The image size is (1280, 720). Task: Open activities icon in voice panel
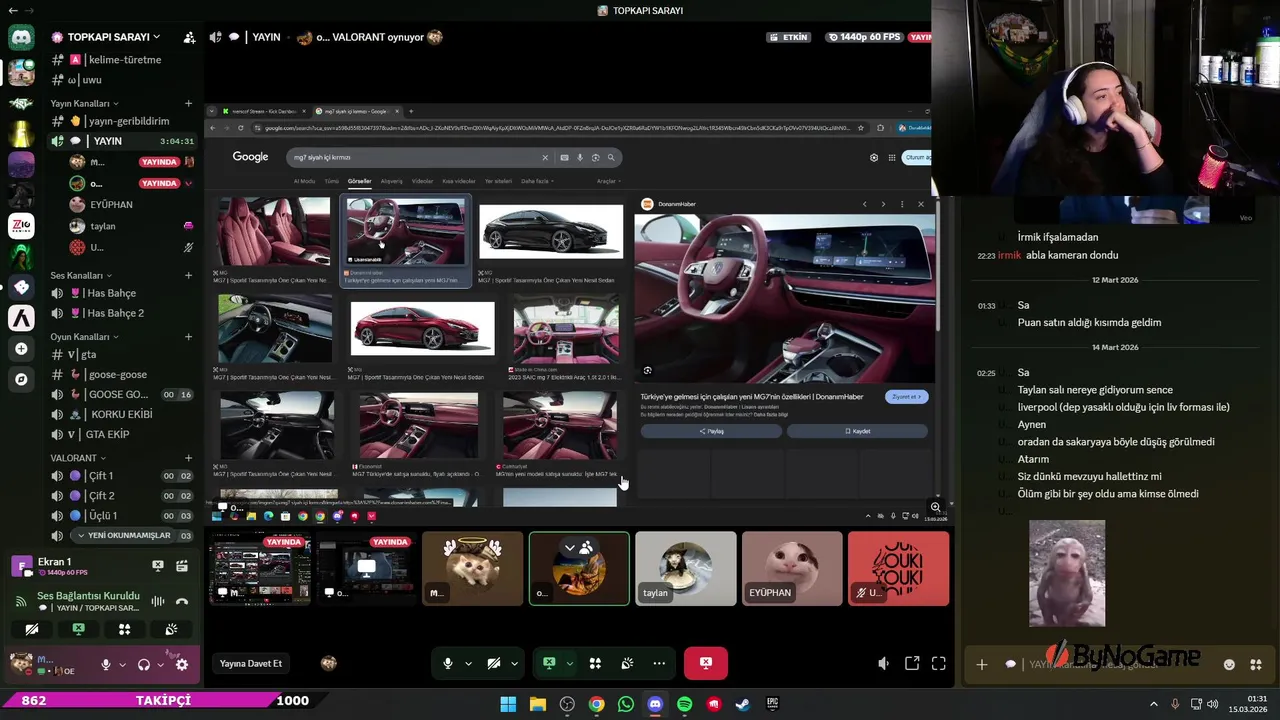pyautogui.click(x=125, y=630)
